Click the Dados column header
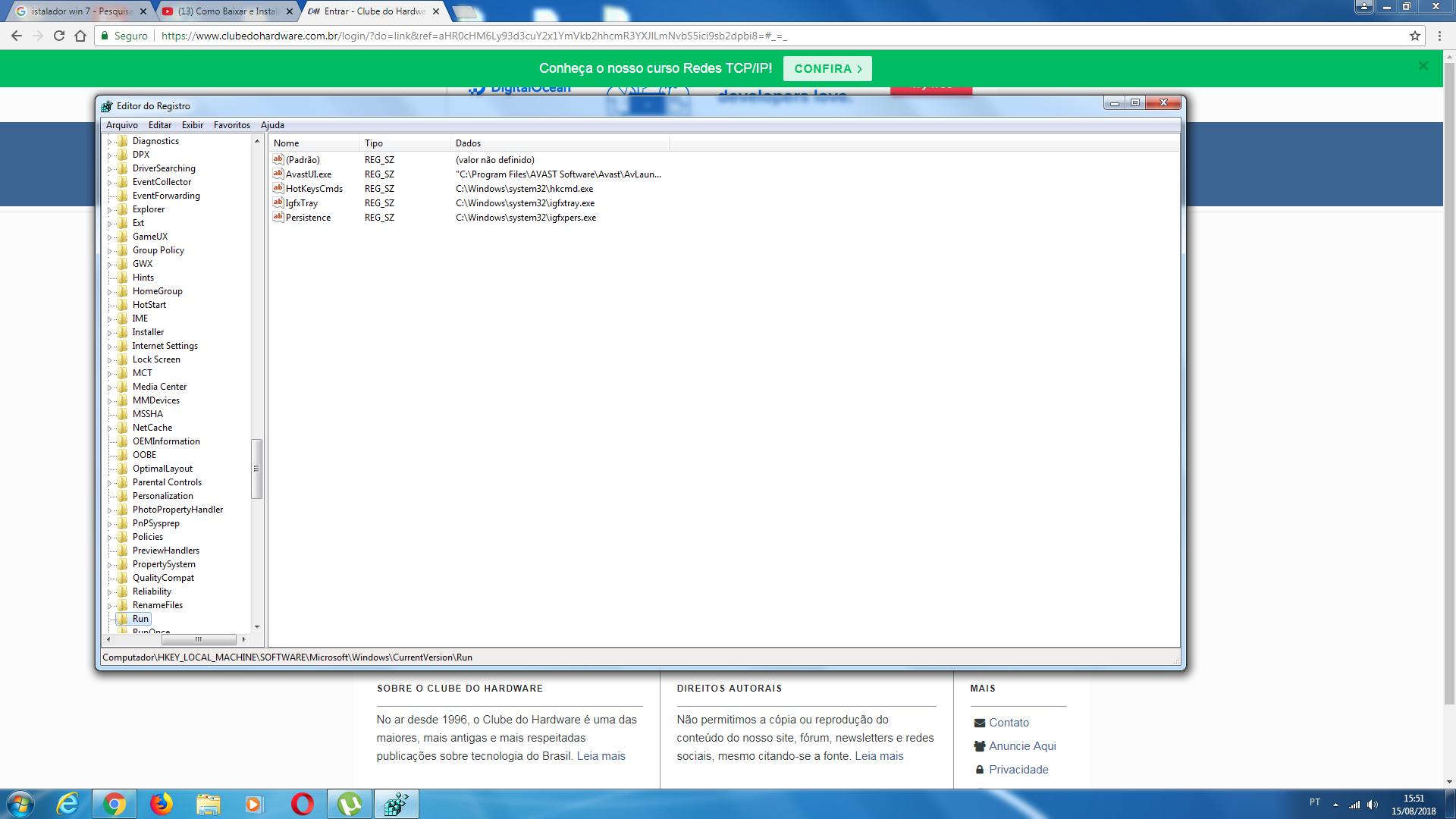This screenshot has width=1456, height=819. [560, 143]
